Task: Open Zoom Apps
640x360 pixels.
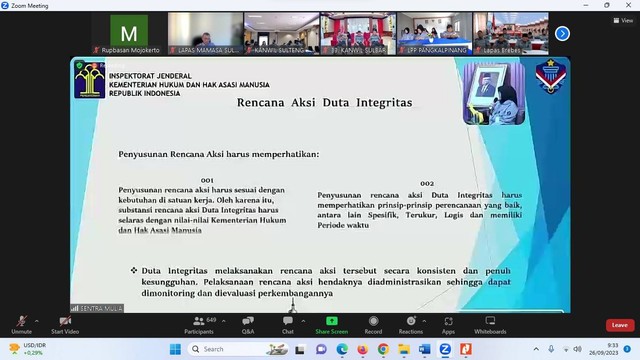Action: (x=448, y=325)
